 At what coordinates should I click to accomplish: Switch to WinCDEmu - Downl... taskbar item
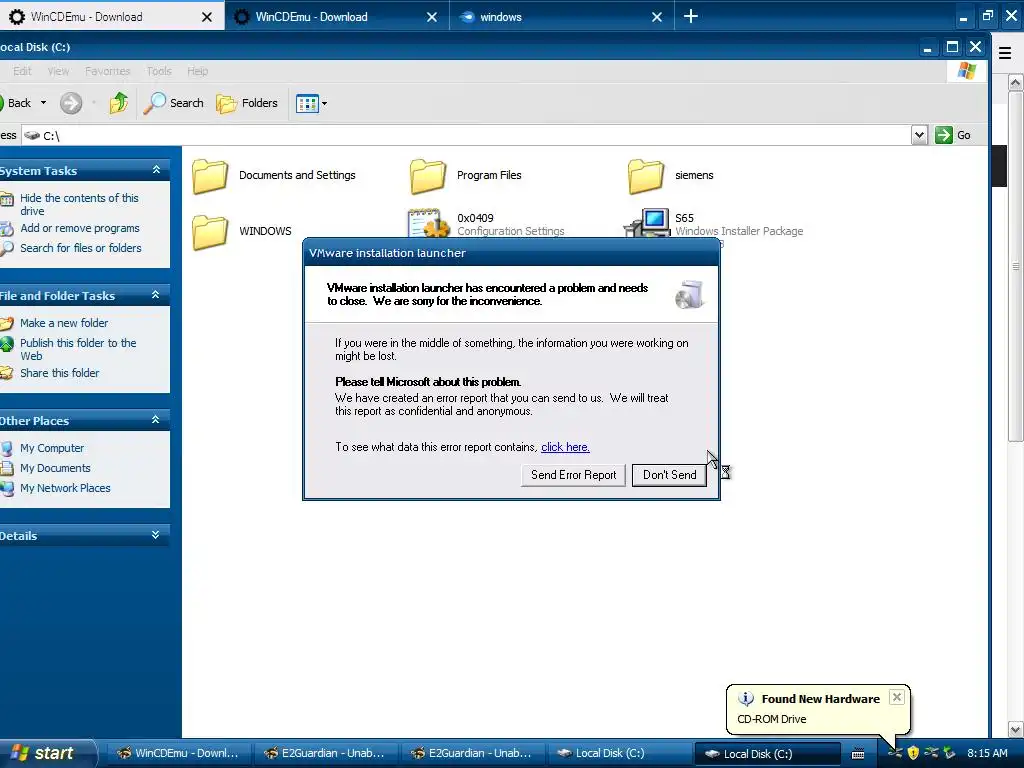click(x=178, y=753)
